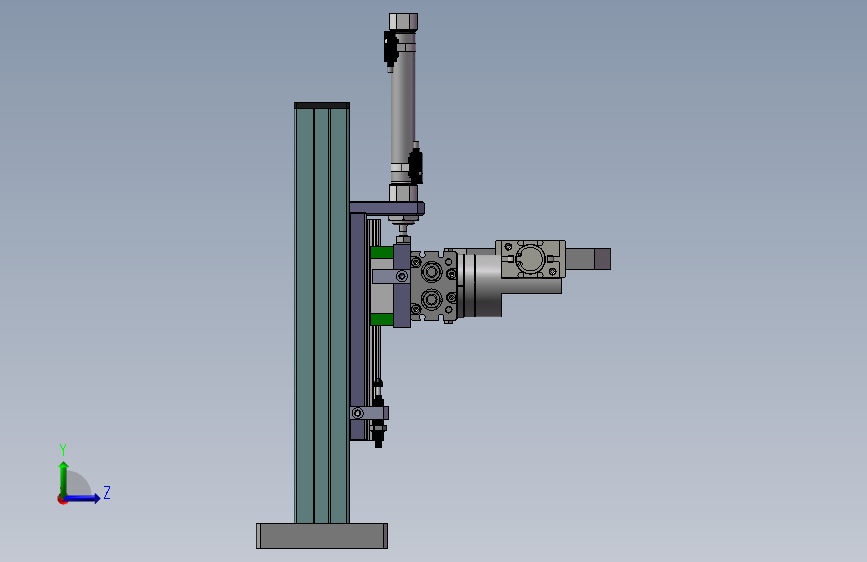Select the long purple vertical back plate
The image size is (867, 562).
pos(358,326)
